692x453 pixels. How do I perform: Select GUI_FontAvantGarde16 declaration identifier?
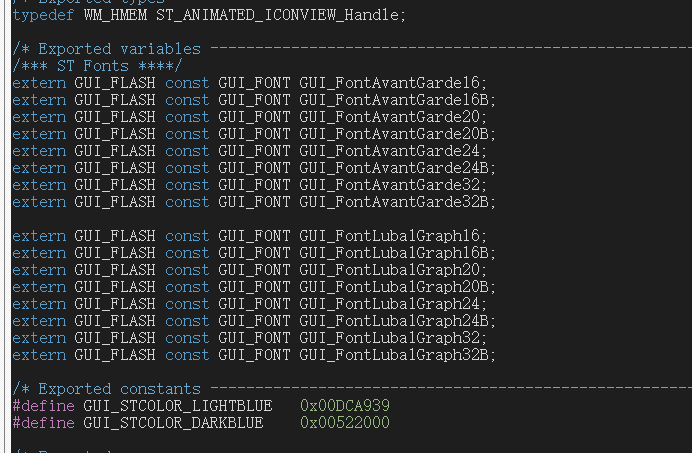coord(389,83)
